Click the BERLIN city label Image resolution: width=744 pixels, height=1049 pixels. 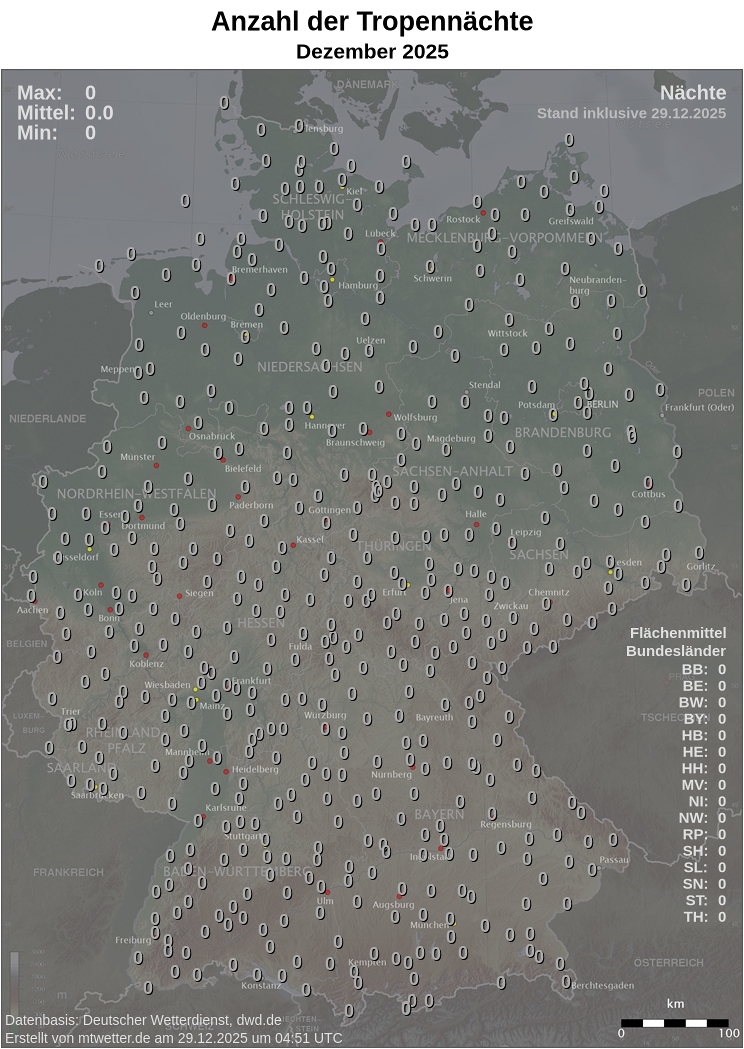point(603,404)
